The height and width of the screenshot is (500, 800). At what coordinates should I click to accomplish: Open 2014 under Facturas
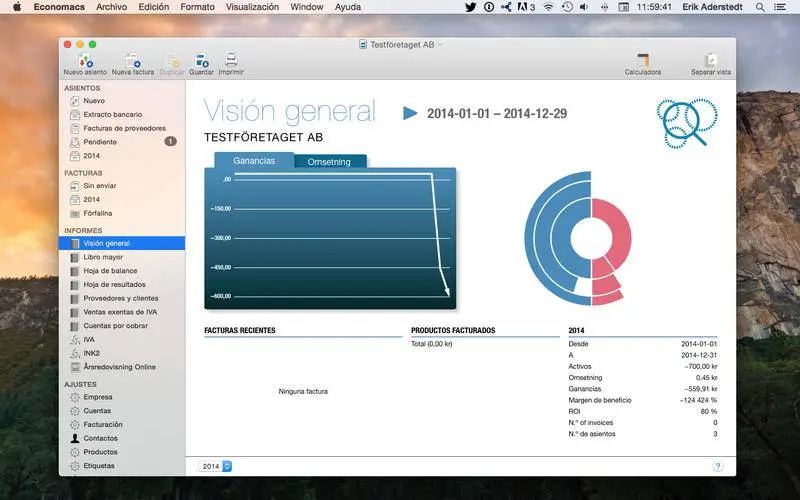pyautogui.click(x=92, y=199)
